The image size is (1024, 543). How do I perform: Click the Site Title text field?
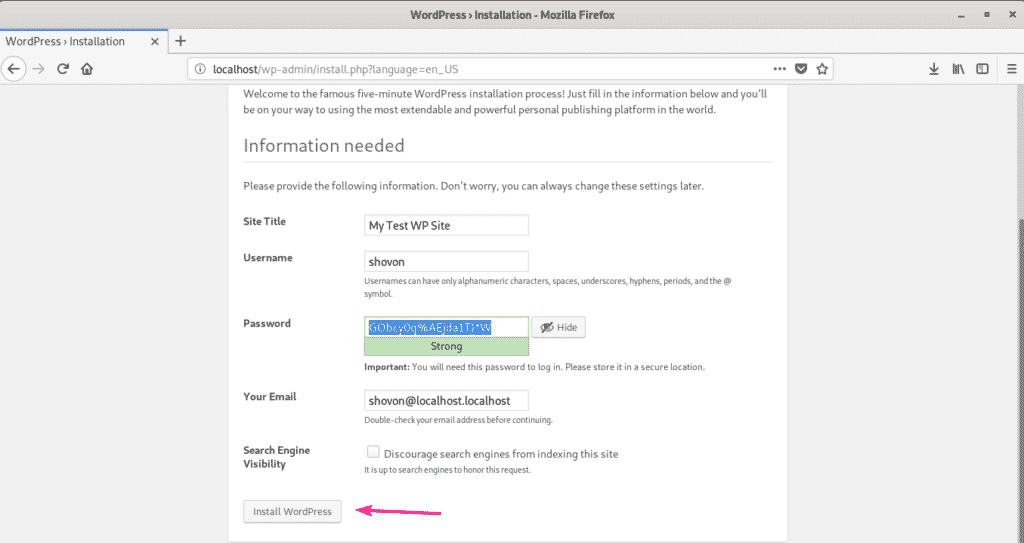click(x=446, y=225)
